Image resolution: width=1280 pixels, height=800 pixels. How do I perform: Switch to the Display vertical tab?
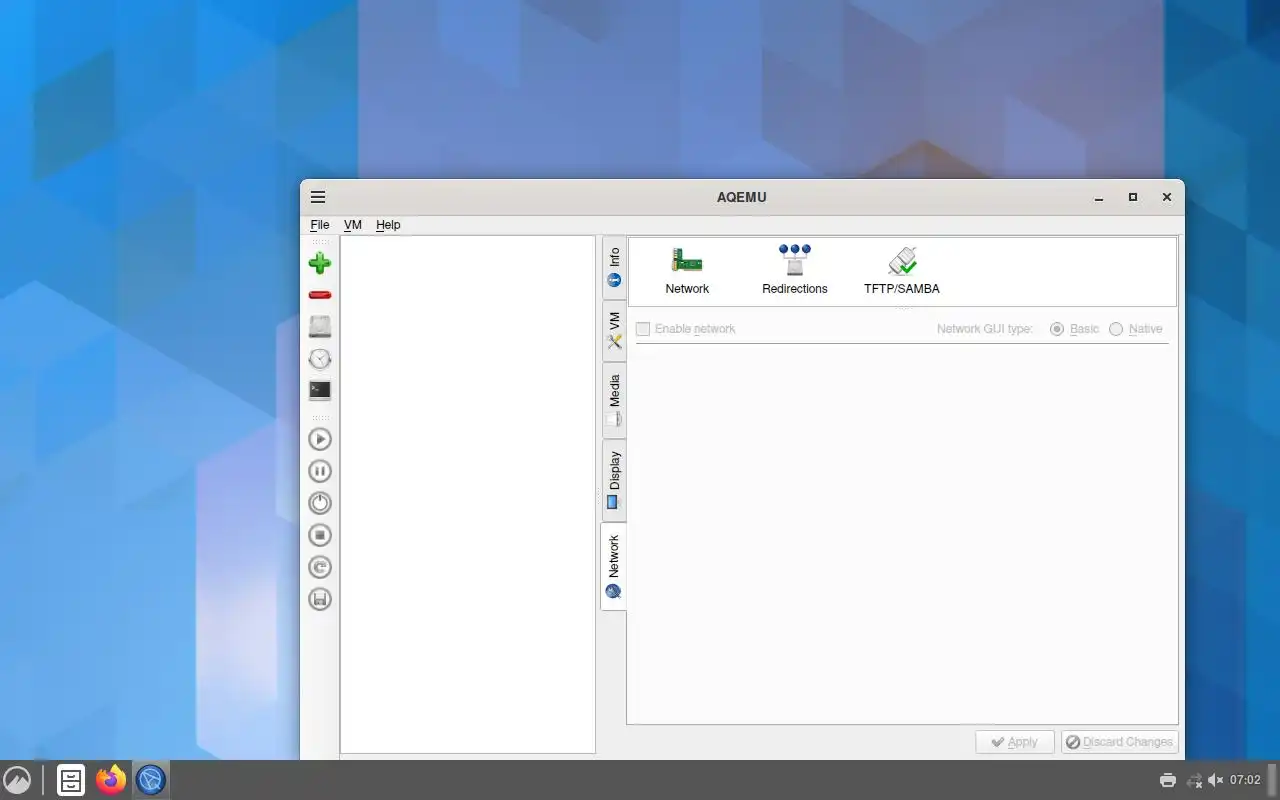(x=614, y=480)
